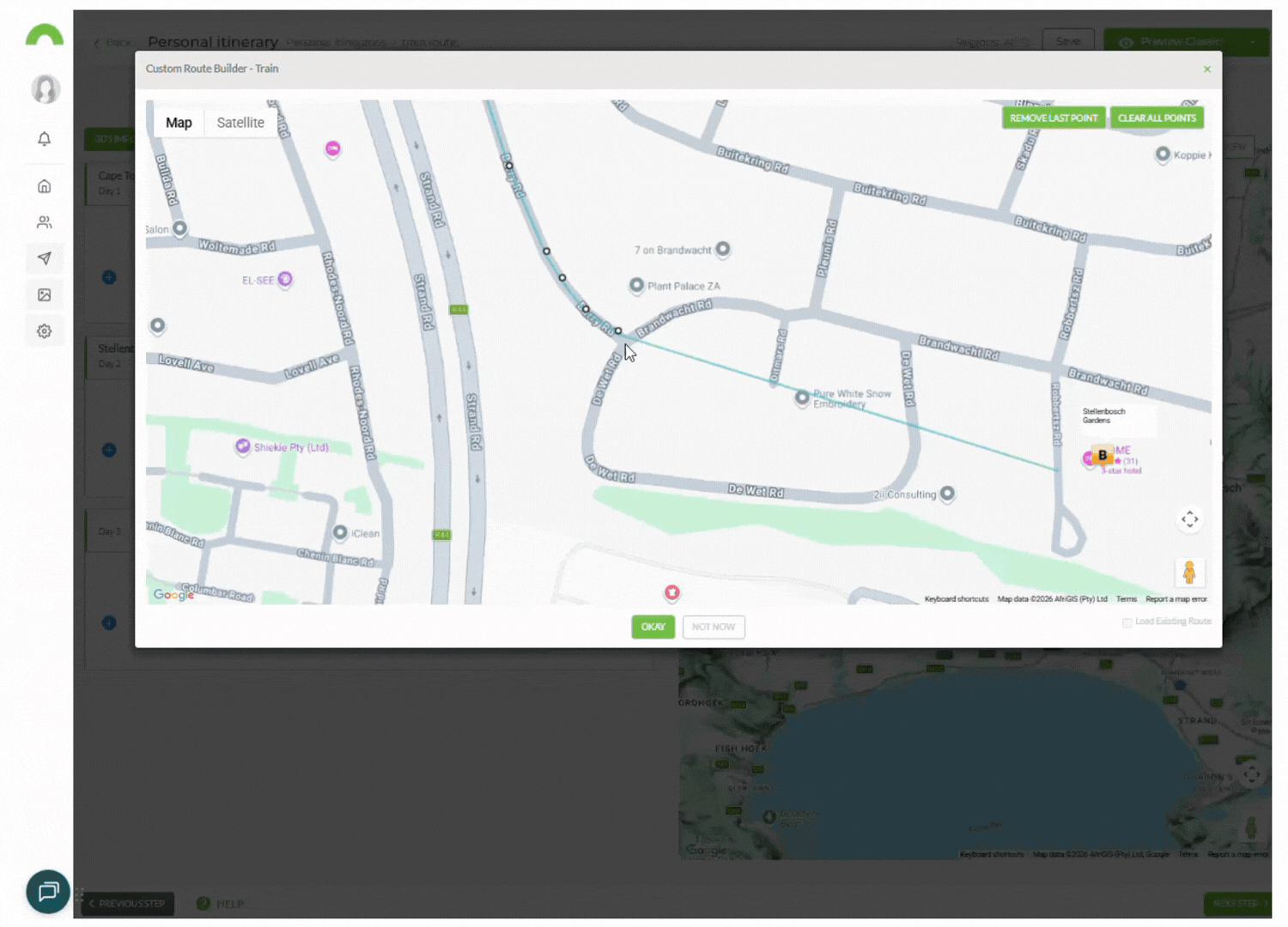The width and height of the screenshot is (1288, 927).
Task: Click the Back link in header
Action: [x=113, y=43]
